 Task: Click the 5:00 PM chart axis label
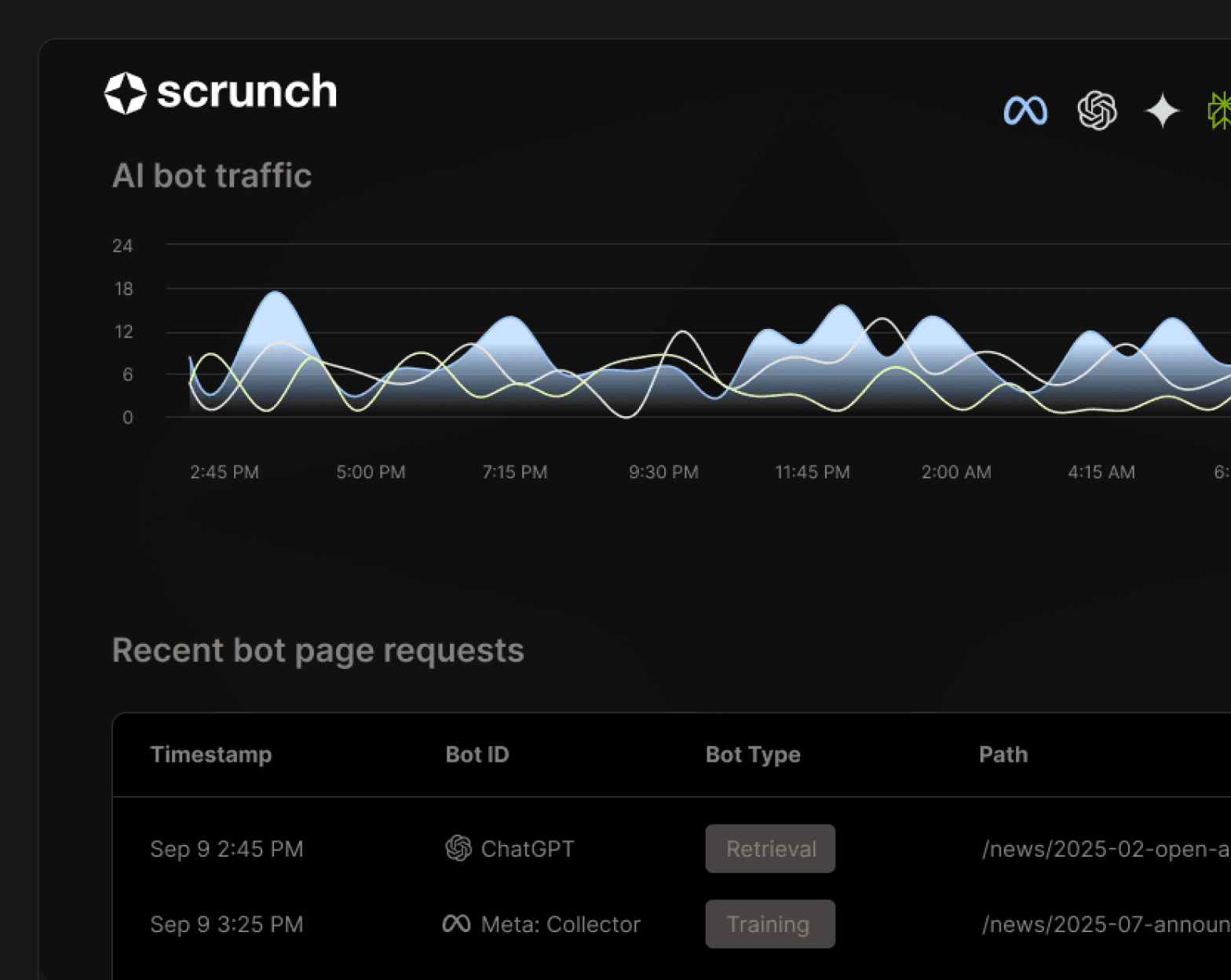point(371,472)
